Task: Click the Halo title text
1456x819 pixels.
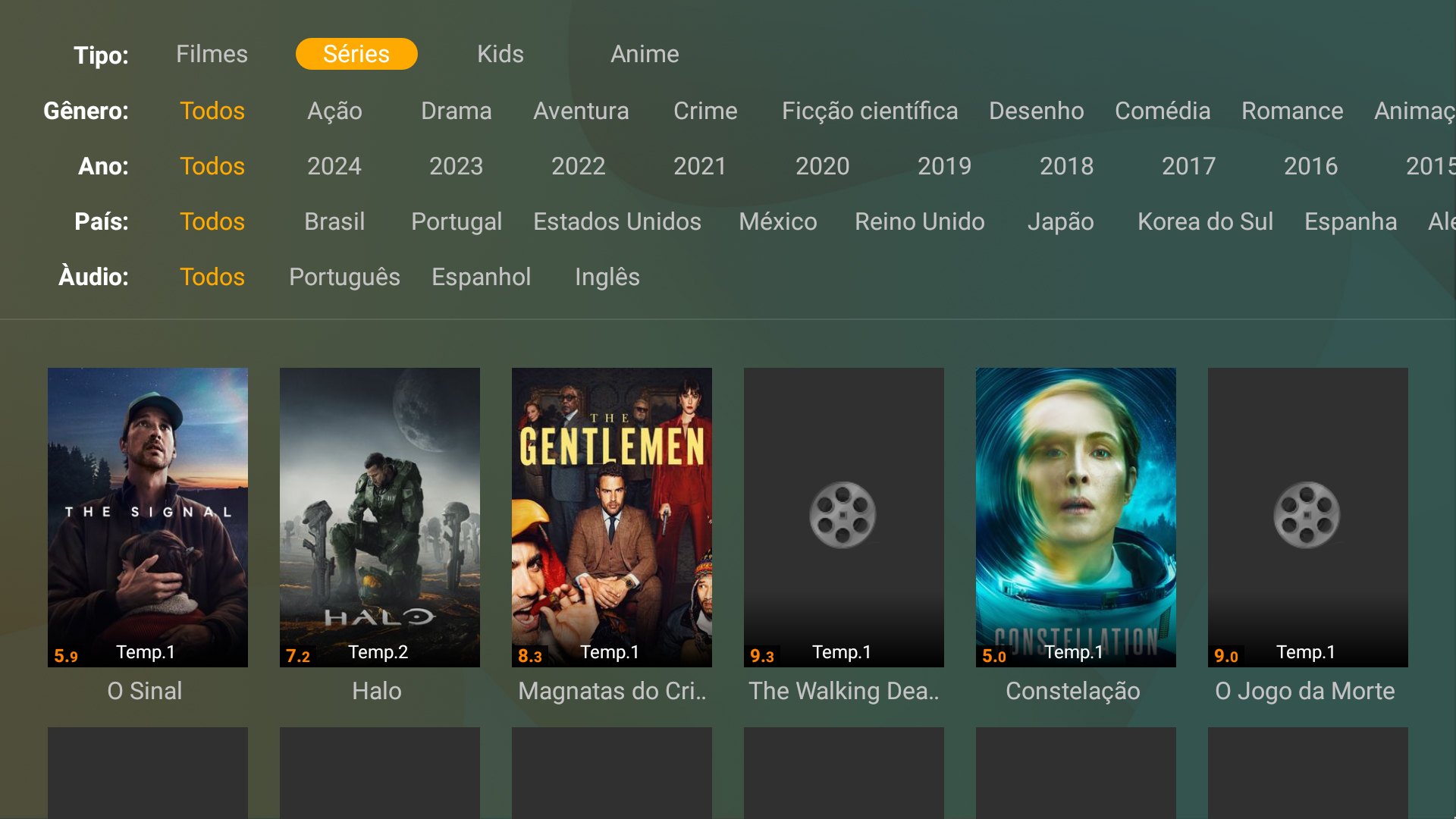Action: coord(377,691)
